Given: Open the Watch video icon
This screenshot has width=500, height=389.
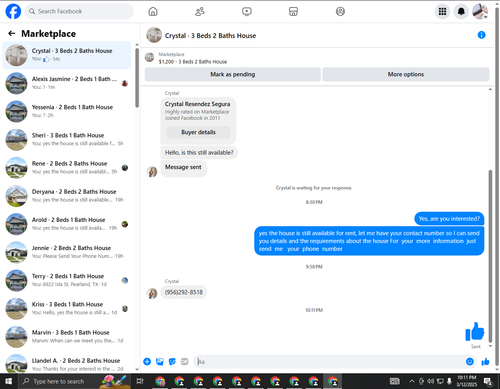Looking at the screenshot, I should coord(247,12).
